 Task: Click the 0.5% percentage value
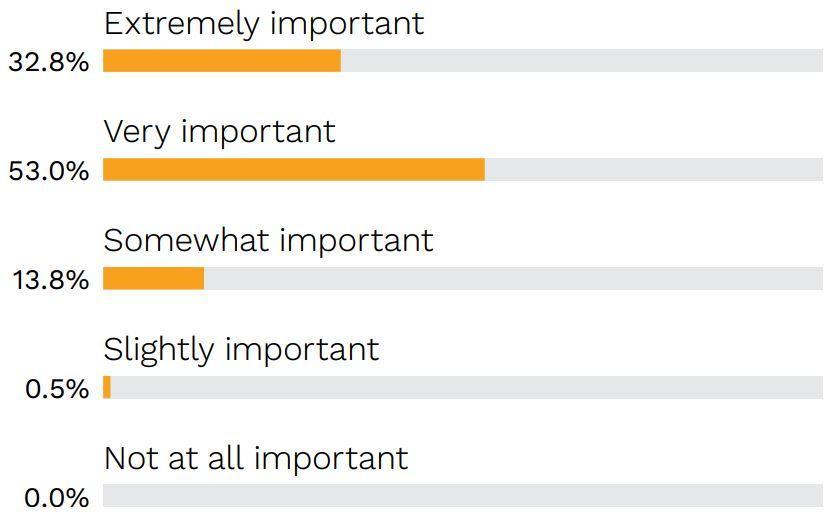tap(57, 389)
